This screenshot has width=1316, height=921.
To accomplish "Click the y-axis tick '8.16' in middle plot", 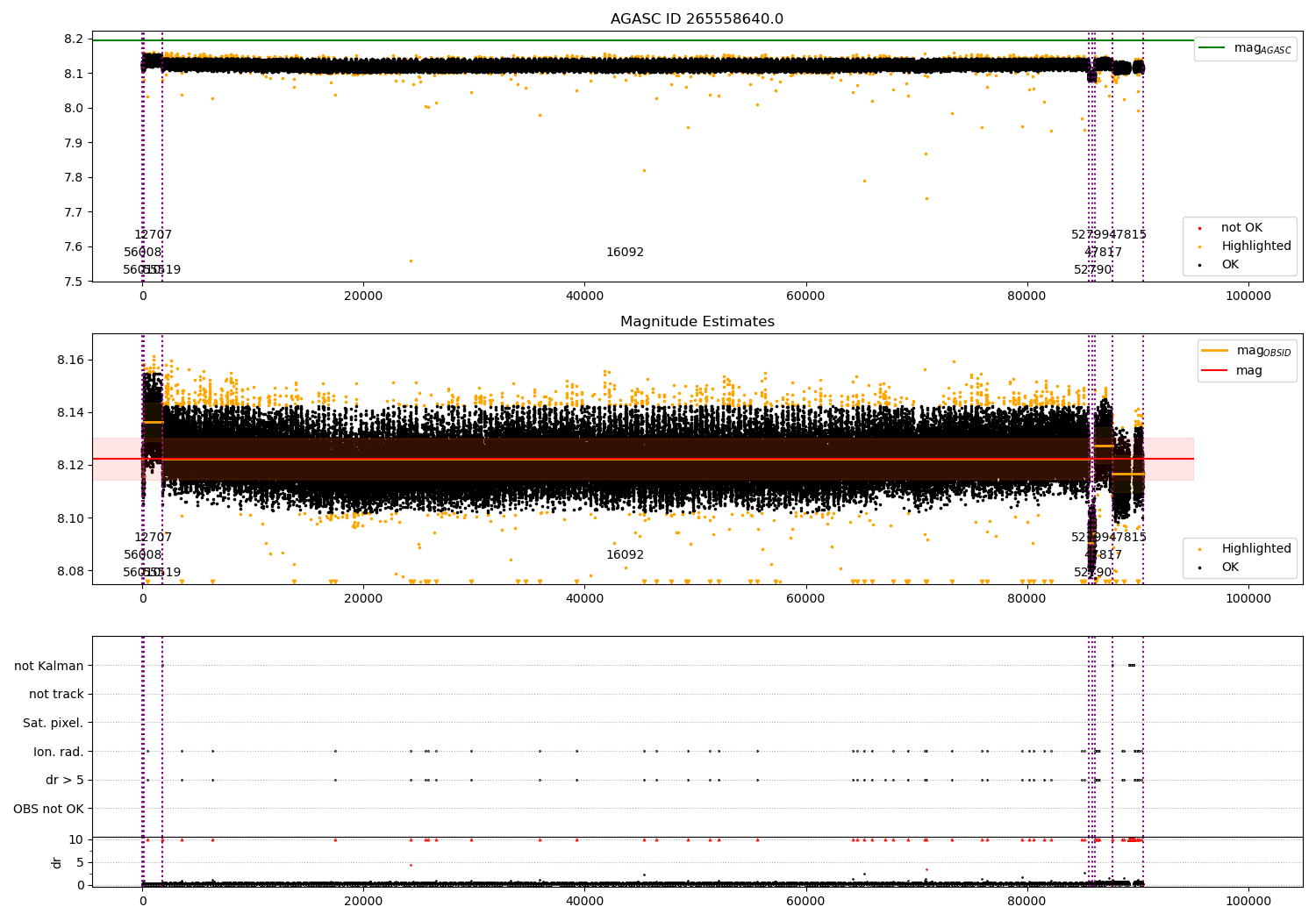I will pos(70,360).
